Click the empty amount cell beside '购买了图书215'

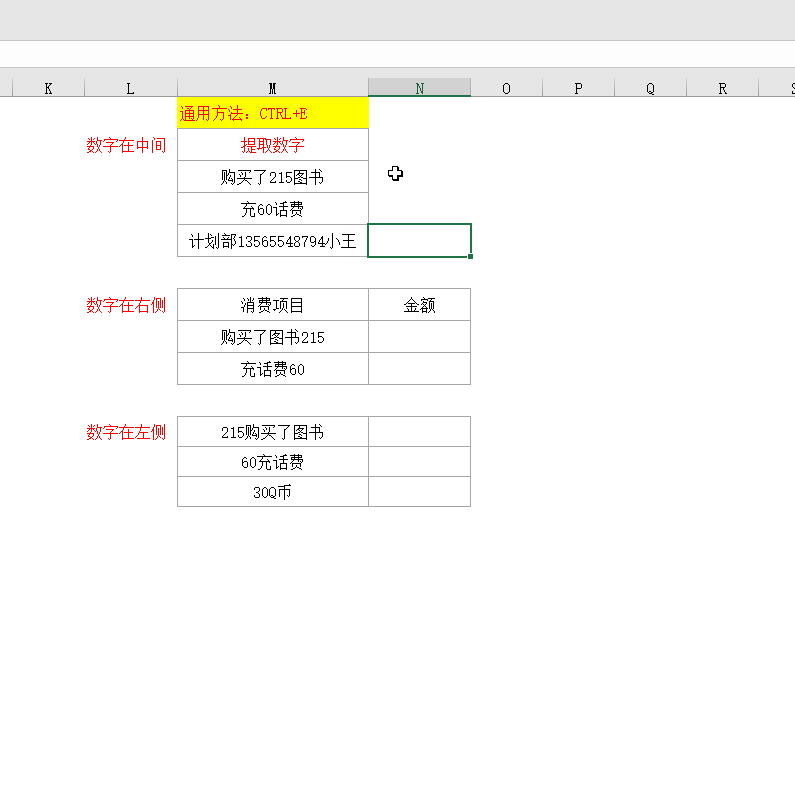(419, 337)
